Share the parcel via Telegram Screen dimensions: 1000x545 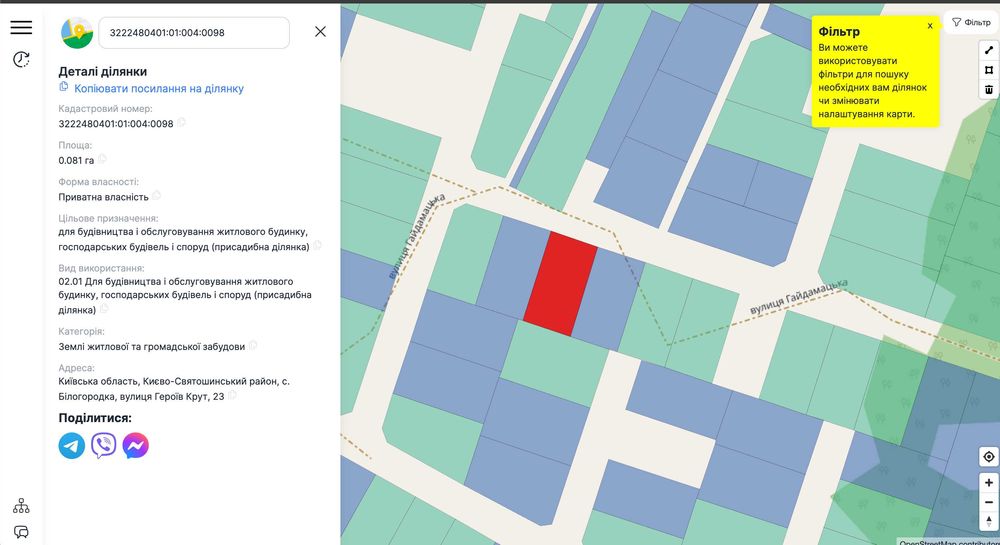coord(72,446)
